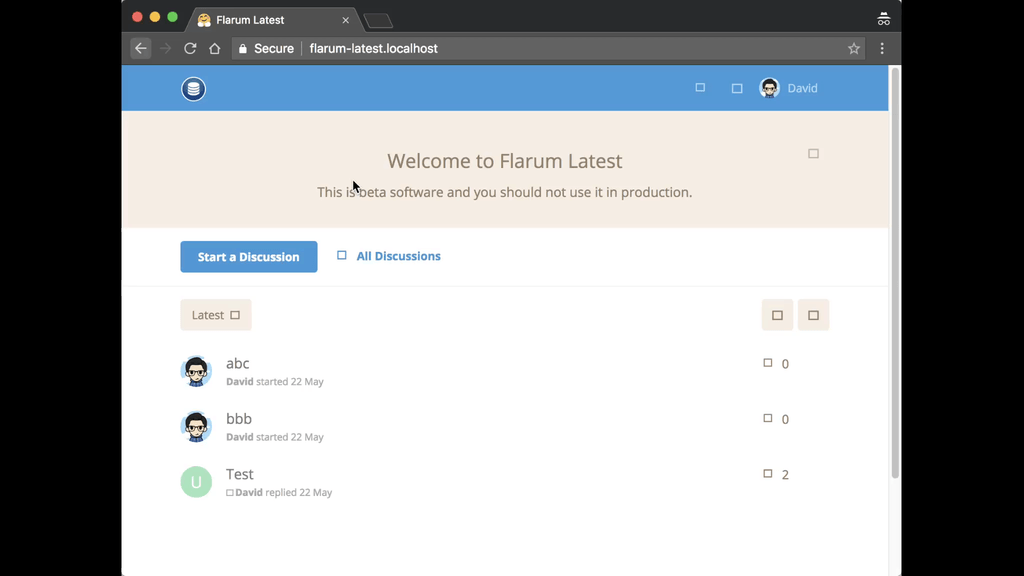Viewport: 1024px width, 576px height.
Task: Click the reply count 2 on Test
Action: tap(785, 475)
